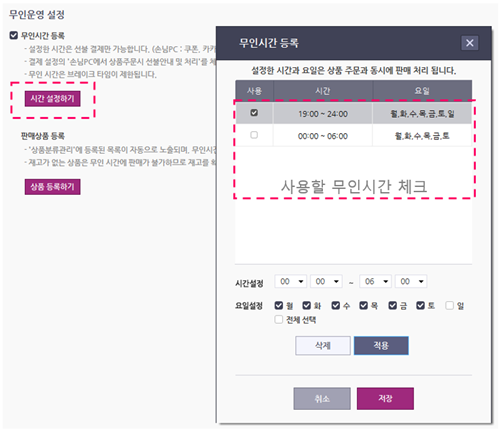Check the 전체 선택 checkbox
500x432 pixels.
pyautogui.click(x=279, y=320)
